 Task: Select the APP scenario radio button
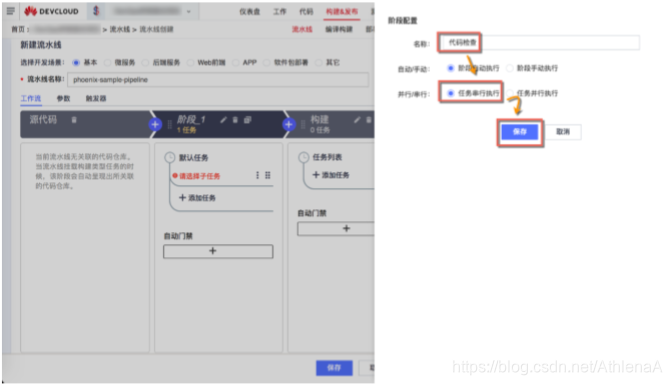(x=235, y=63)
